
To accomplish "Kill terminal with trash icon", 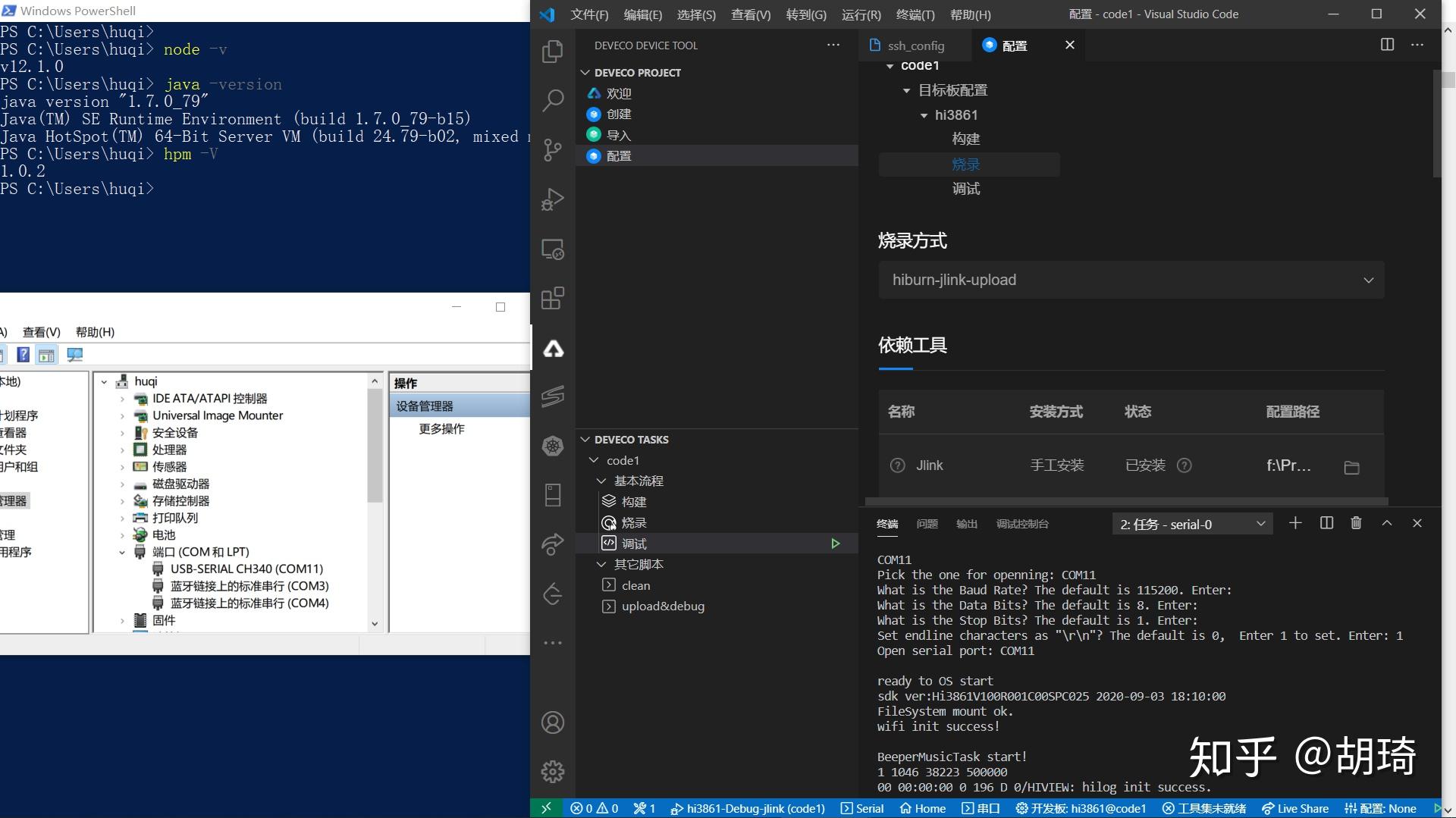I will tap(1356, 523).
